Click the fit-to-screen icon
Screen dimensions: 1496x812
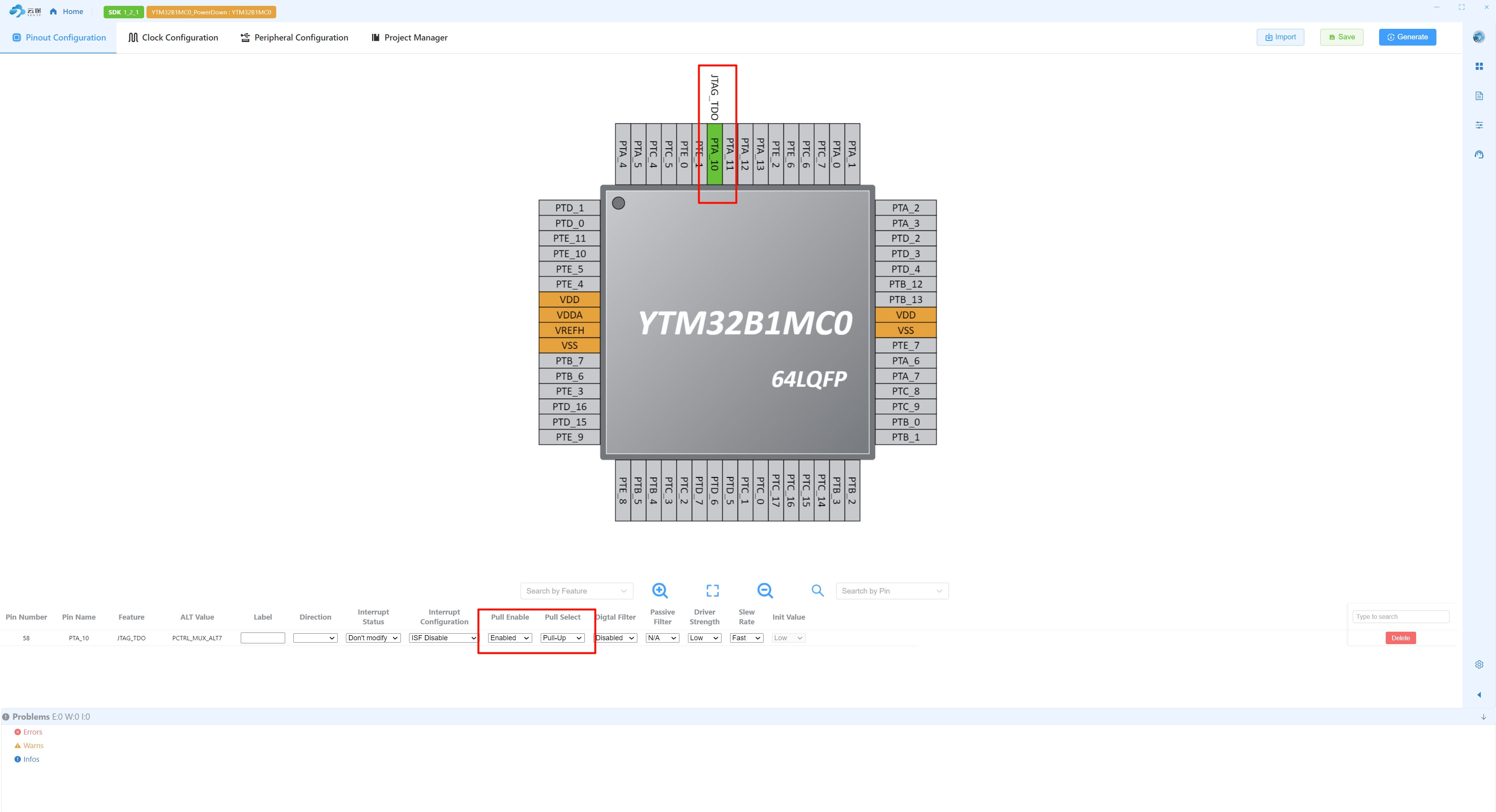tap(713, 590)
